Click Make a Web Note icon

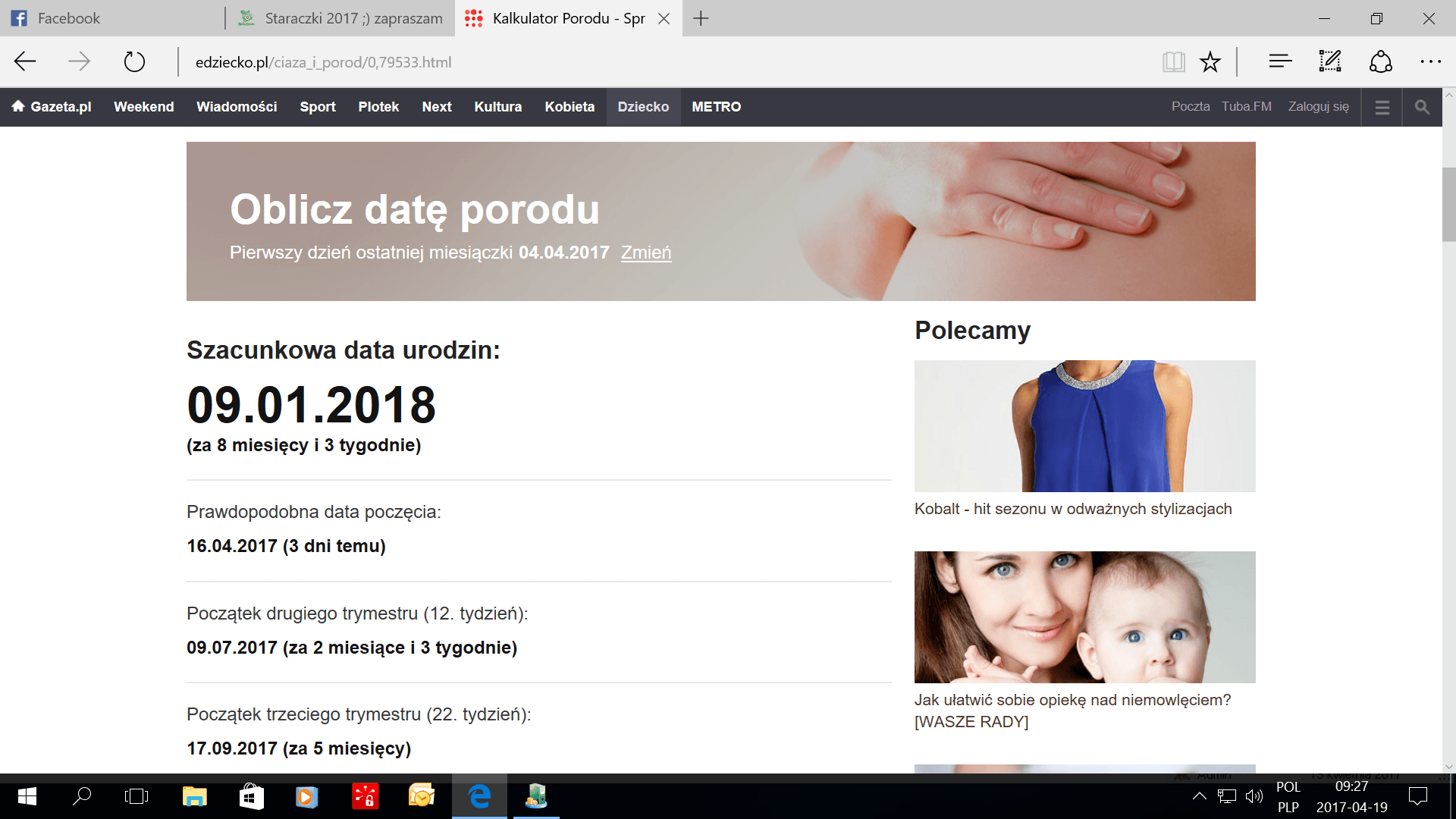click(x=1330, y=61)
